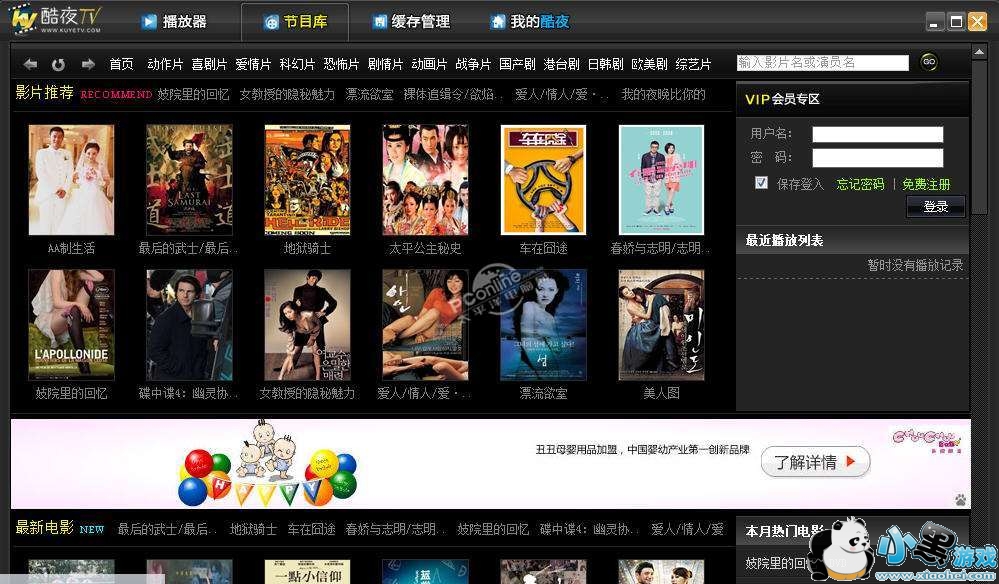
Task: Click the 密码 input field
Action: coord(877,157)
